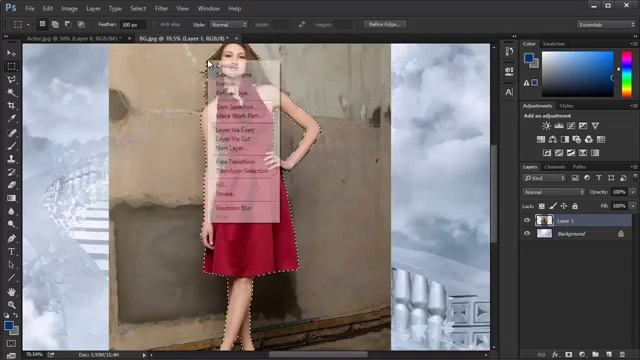This screenshot has width=640, height=360.
Task: Open the Opacity slider arrow
Action: pyautogui.click(x=633, y=192)
